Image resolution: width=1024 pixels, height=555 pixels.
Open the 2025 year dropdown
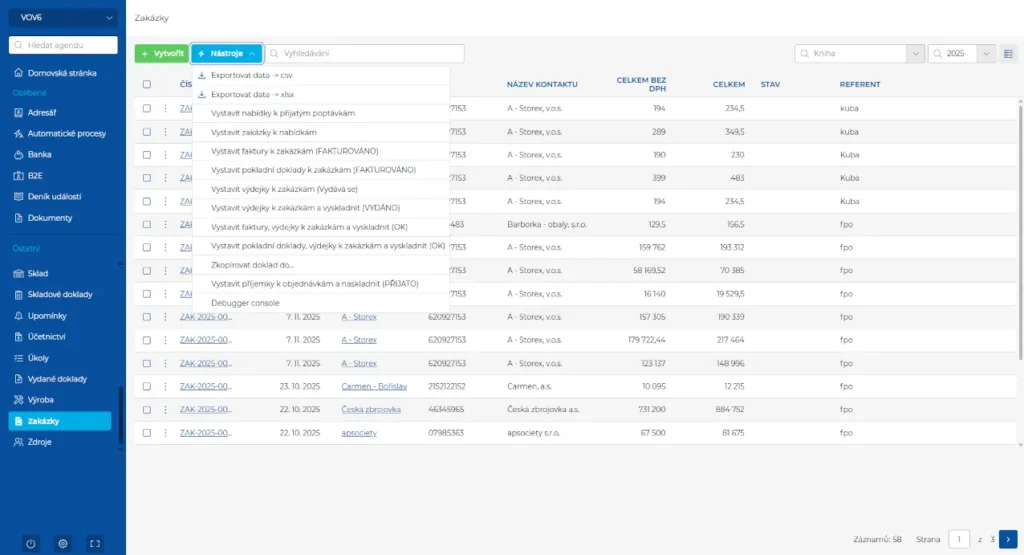(986, 53)
